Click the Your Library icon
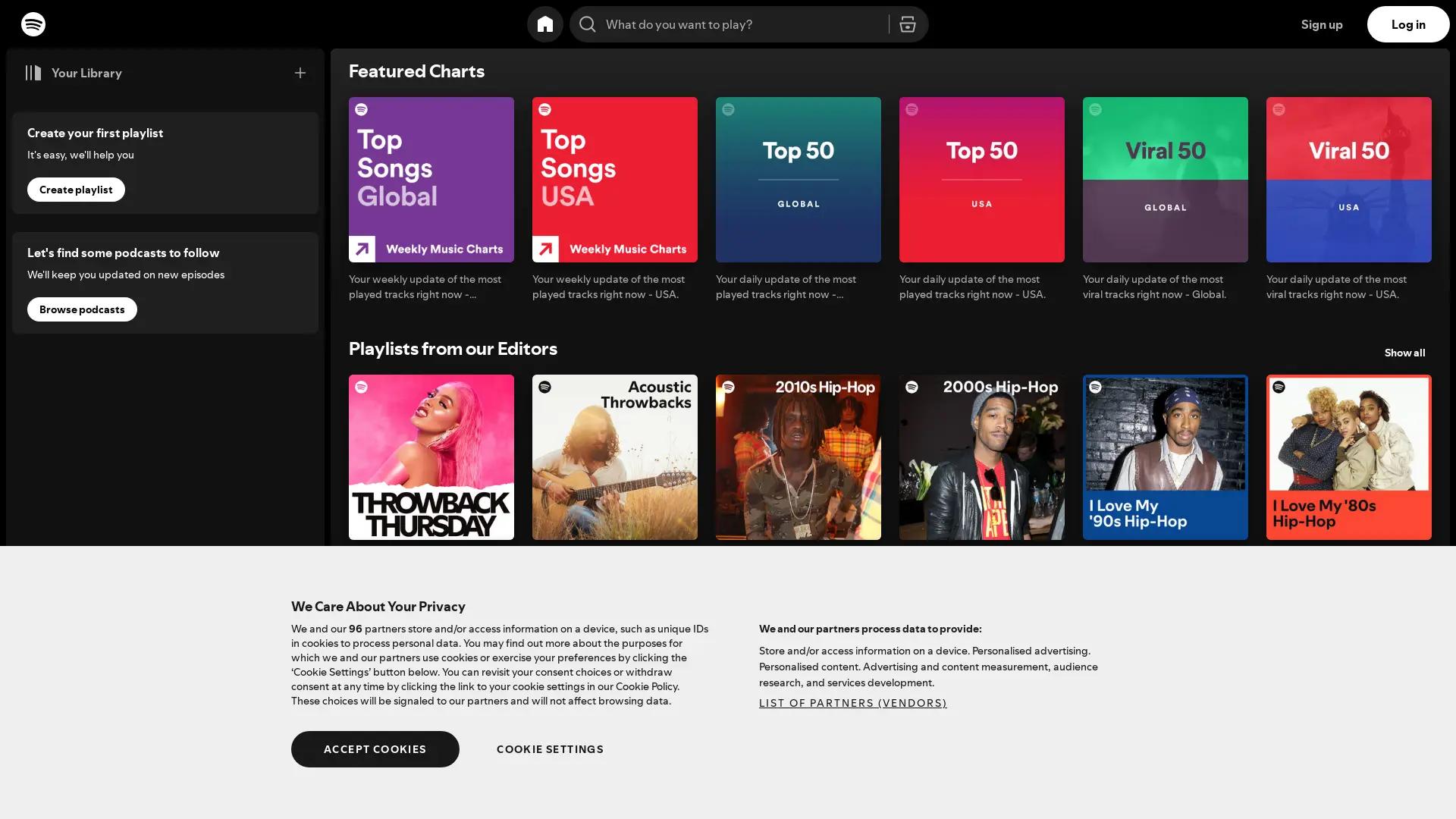Screen dimensions: 1456x819 33,73
